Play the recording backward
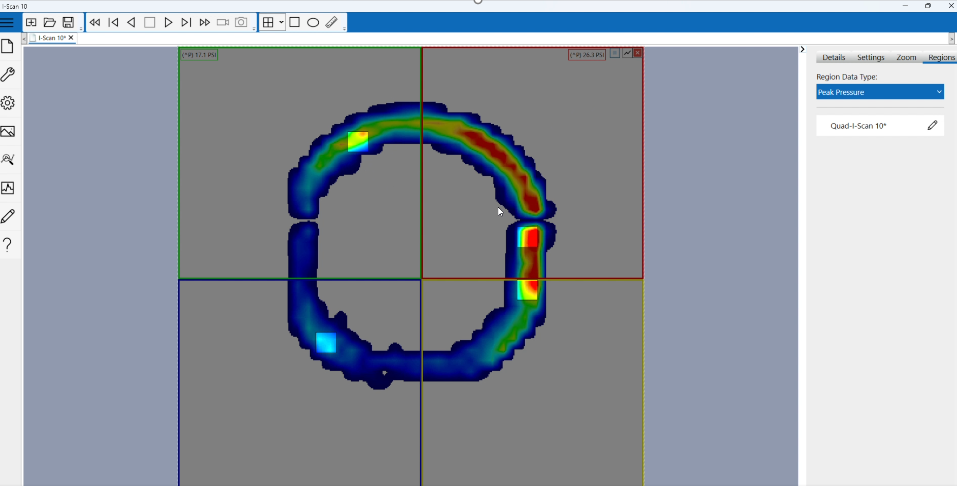 click(131, 23)
